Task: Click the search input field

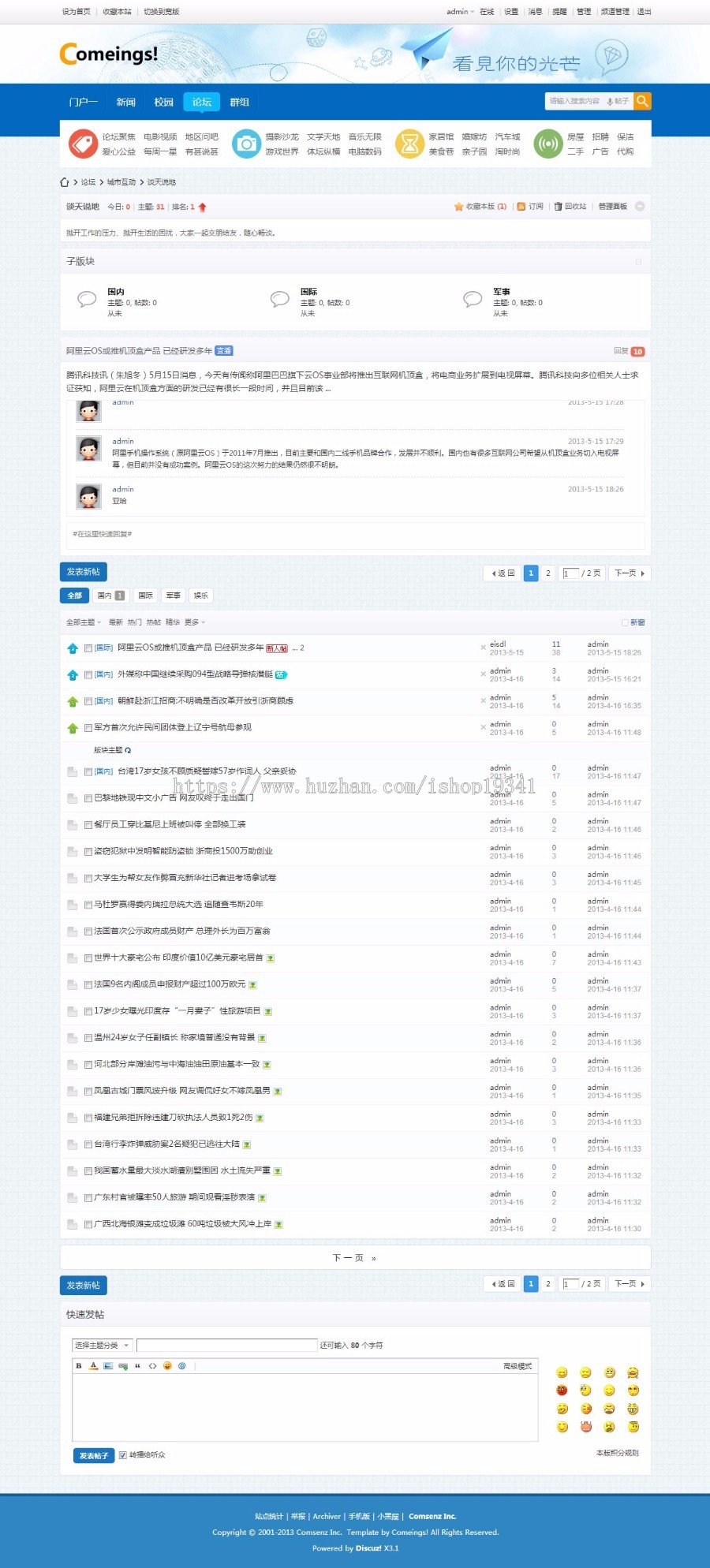Action: 575,101
